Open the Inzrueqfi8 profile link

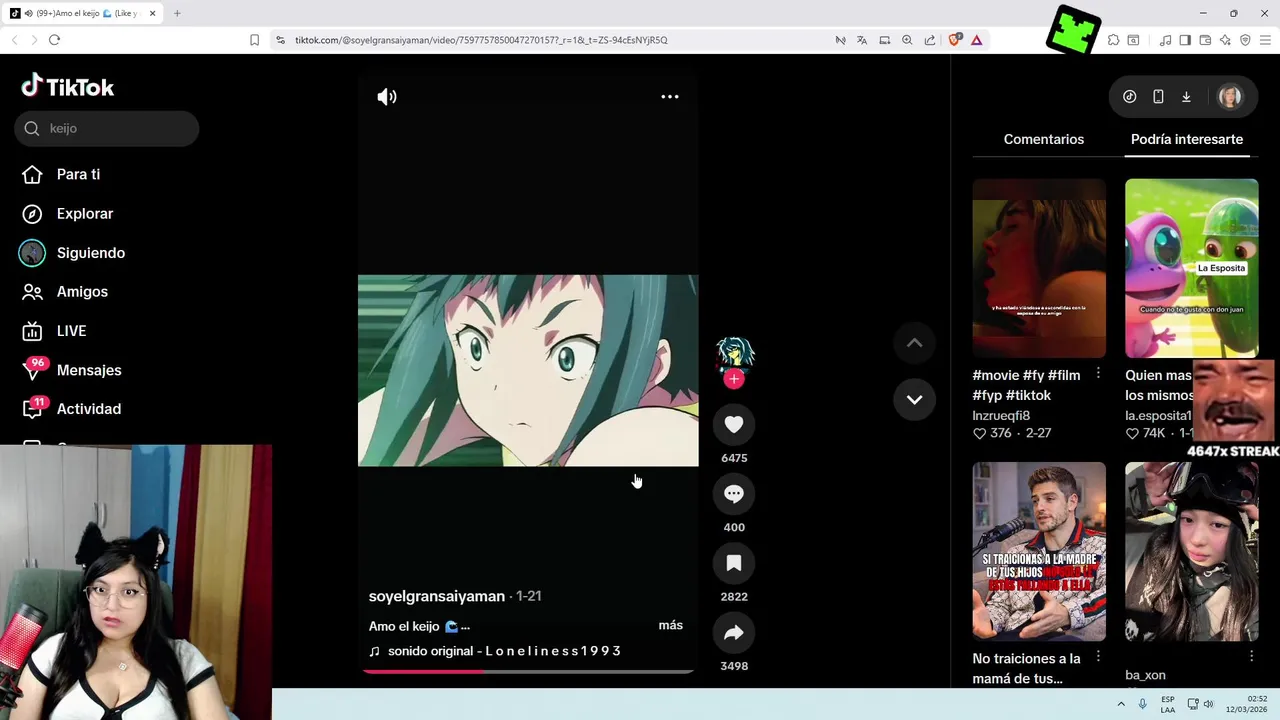tap(1001, 415)
